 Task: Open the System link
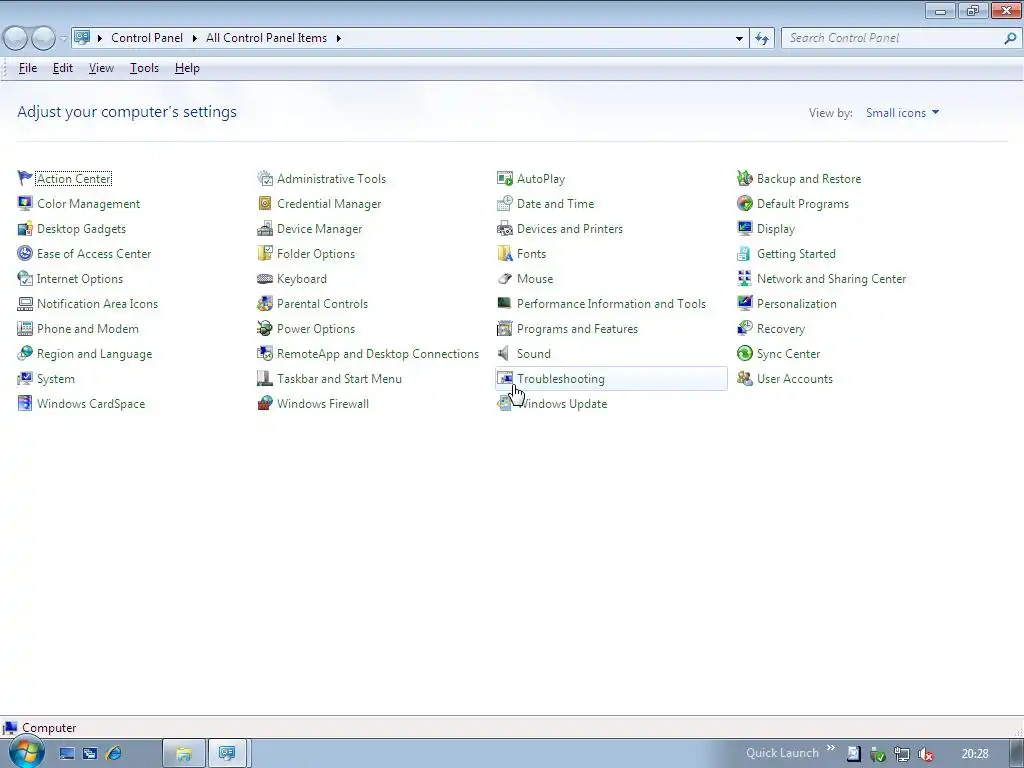pos(56,379)
